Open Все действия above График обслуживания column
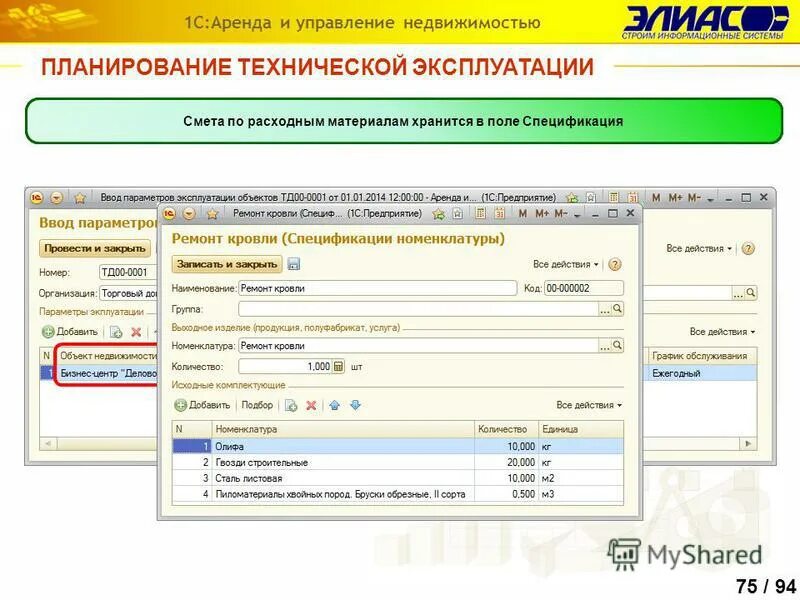 click(x=722, y=332)
